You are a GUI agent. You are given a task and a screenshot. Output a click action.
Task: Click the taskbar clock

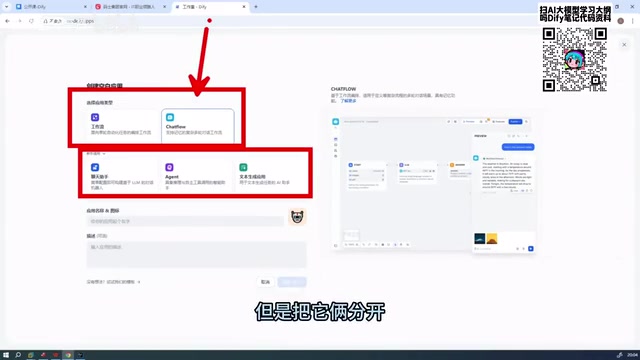[x=632, y=355]
